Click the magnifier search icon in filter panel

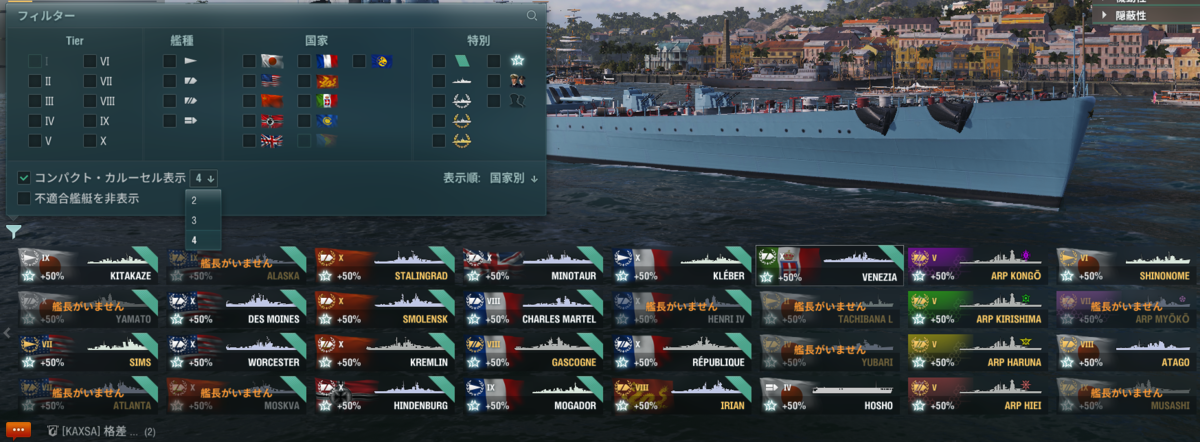pyautogui.click(x=532, y=16)
